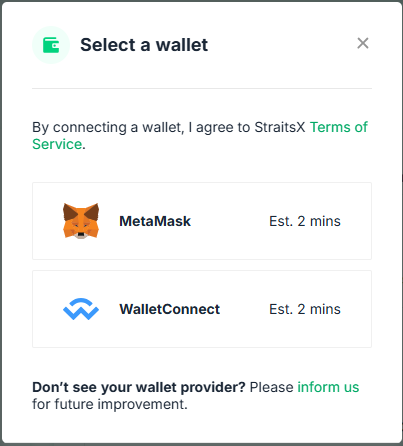403x446 pixels.
Task: Click the light green circle behind the wallet icon
Action: pos(51,45)
